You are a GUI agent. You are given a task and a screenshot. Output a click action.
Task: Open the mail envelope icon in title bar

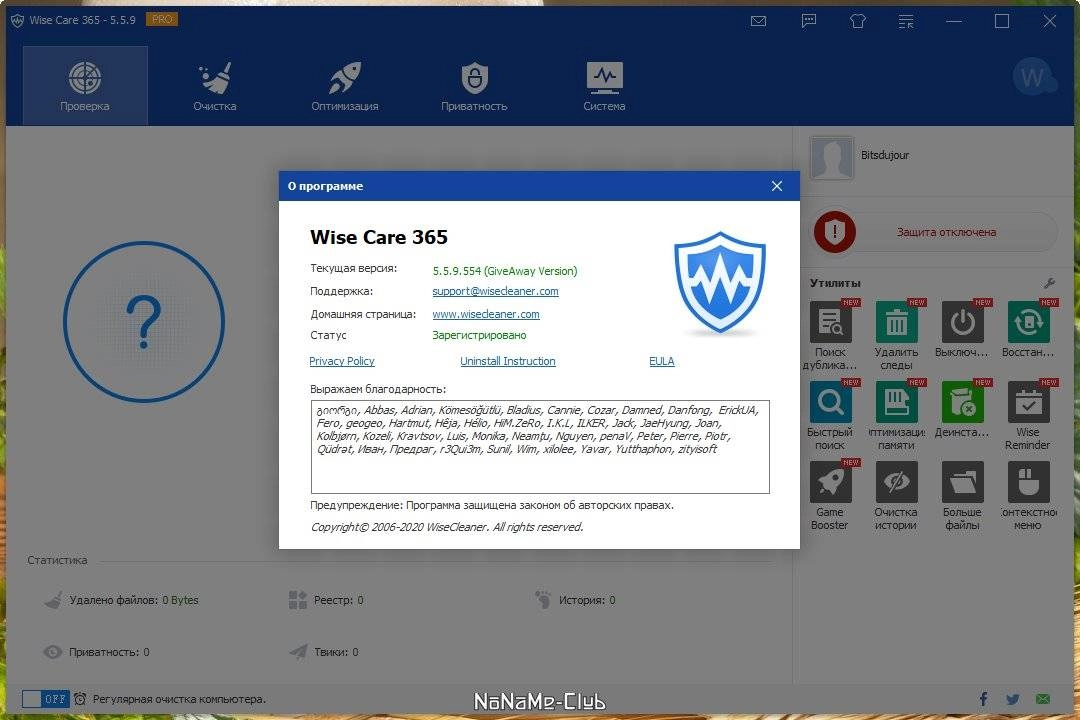758,21
